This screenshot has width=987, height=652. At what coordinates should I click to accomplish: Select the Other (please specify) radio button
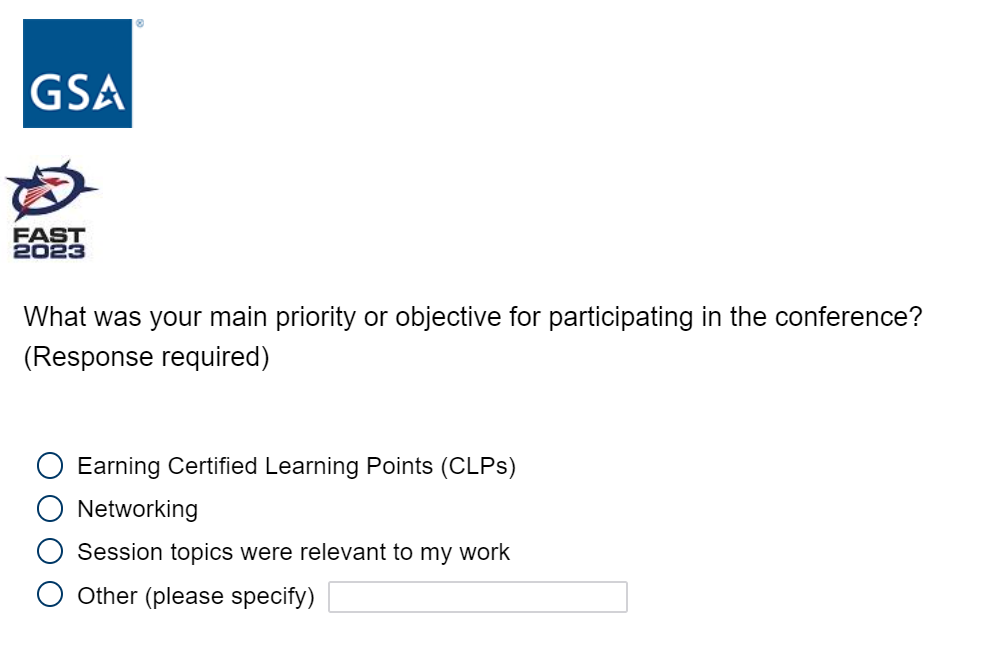(50, 596)
